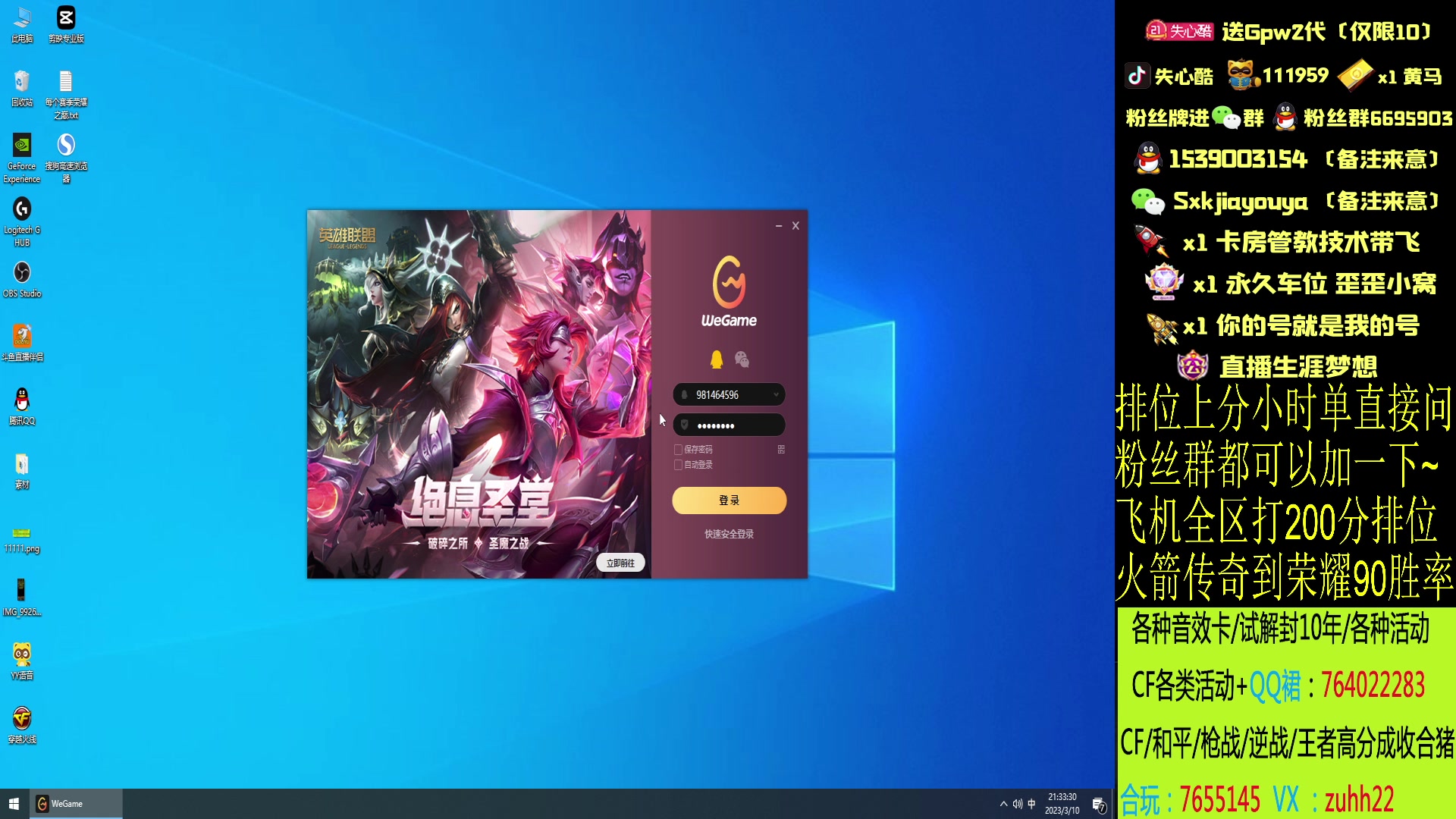Click the account number field 981464596
1456x819 pixels.
(x=729, y=395)
